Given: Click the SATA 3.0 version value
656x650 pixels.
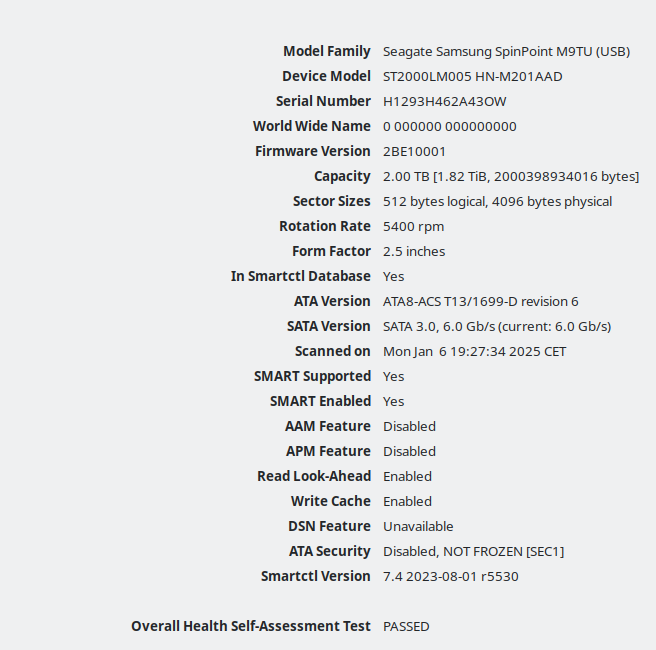Looking at the screenshot, I should tap(497, 327).
